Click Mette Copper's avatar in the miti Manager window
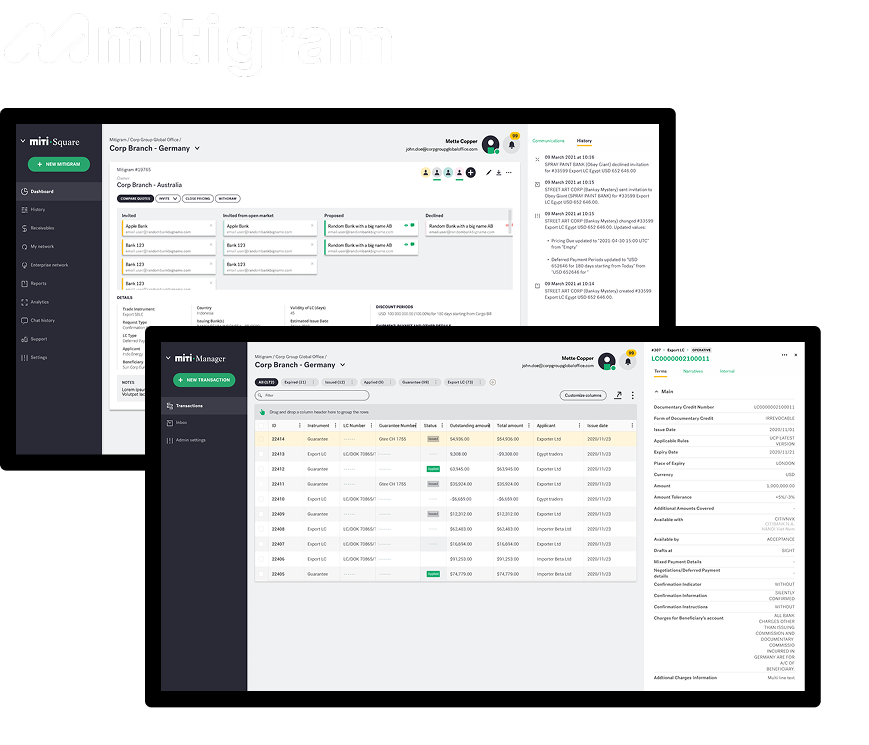This screenshot has height=745, width=869. (x=607, y=361)
